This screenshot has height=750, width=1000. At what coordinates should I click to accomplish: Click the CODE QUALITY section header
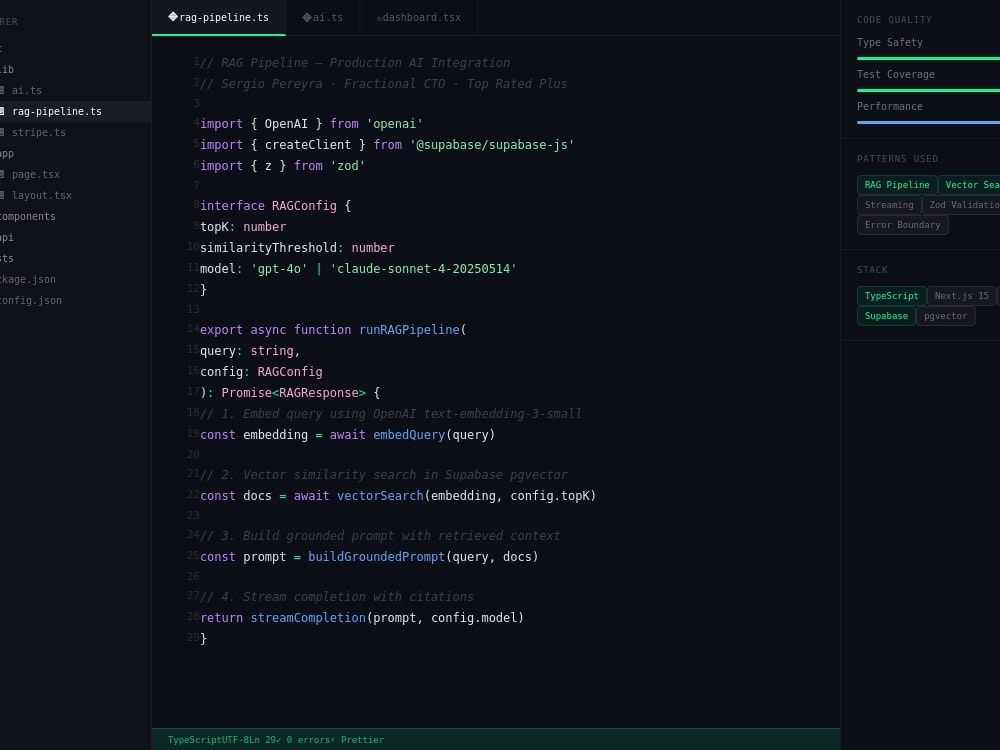[x=894, y=20]
